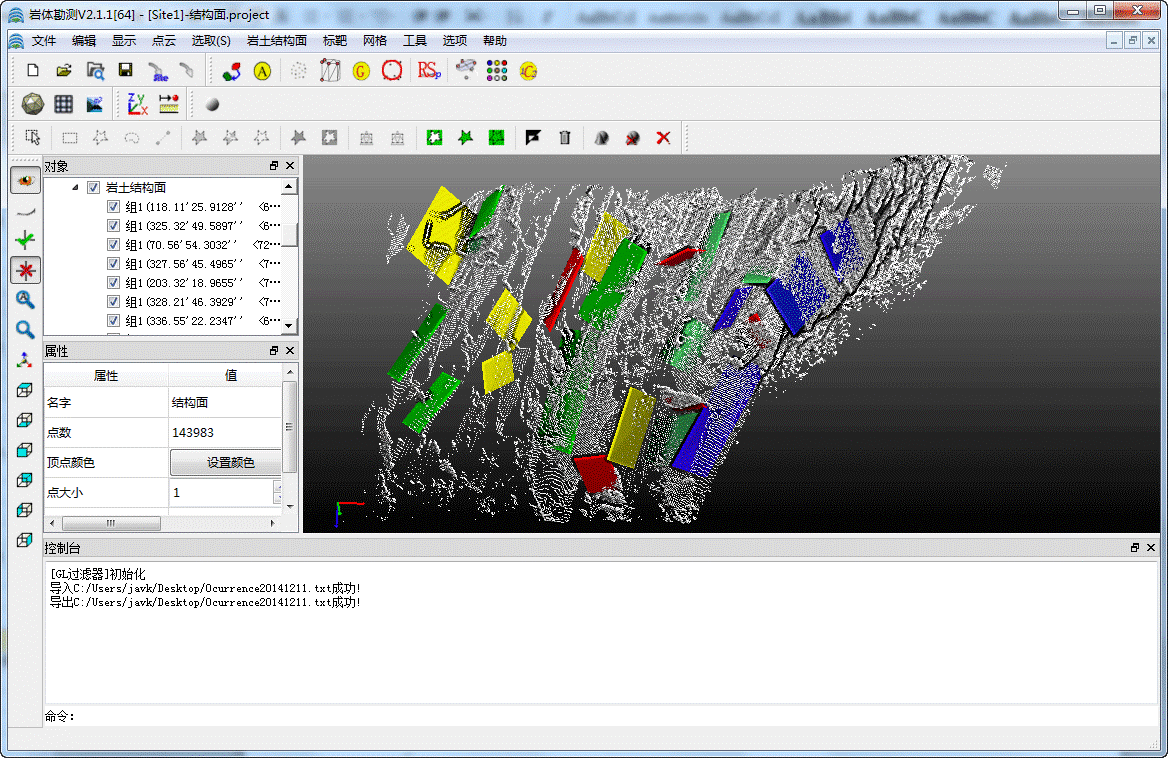Click the 命令 command input field
Viewport: 1168px width, 758px height.
(600, 716)
